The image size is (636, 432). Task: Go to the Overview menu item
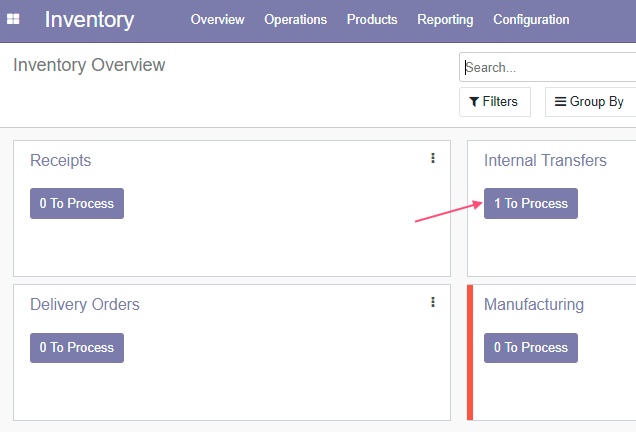coord(217,19)
